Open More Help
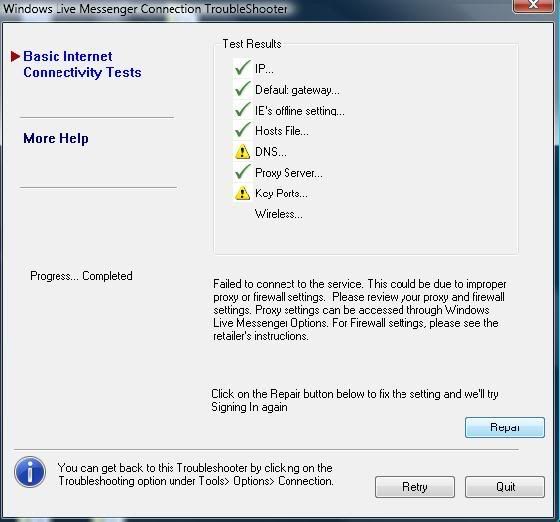 pos(56,139)
